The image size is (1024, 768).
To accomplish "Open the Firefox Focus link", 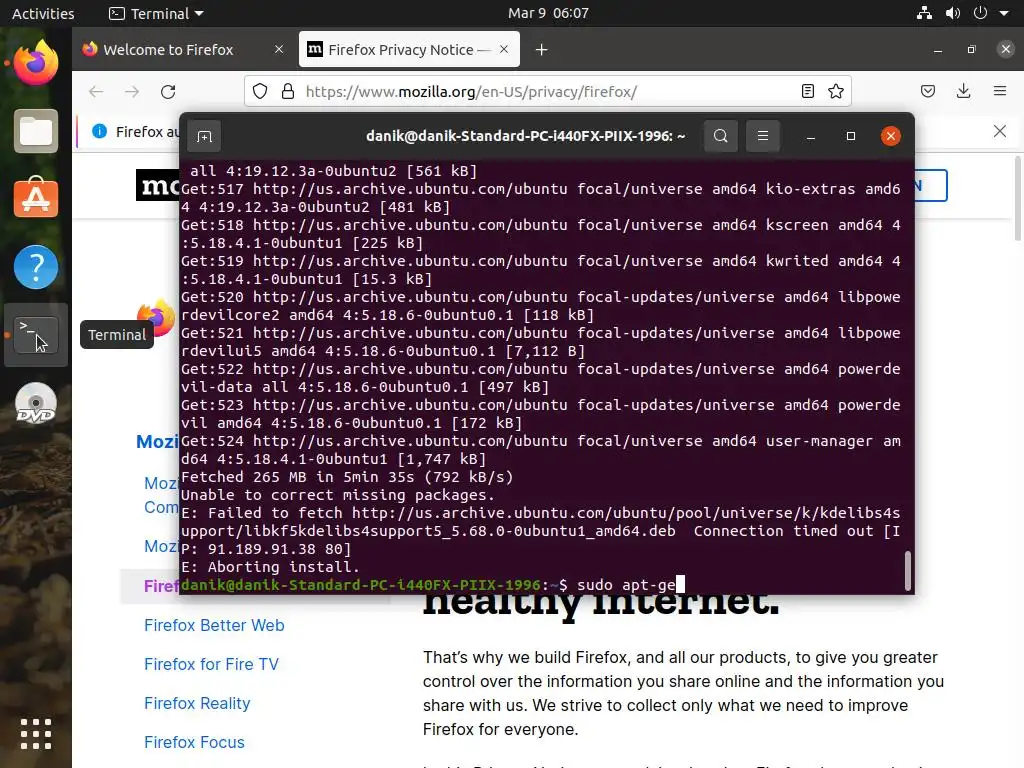I will [194, 743].
